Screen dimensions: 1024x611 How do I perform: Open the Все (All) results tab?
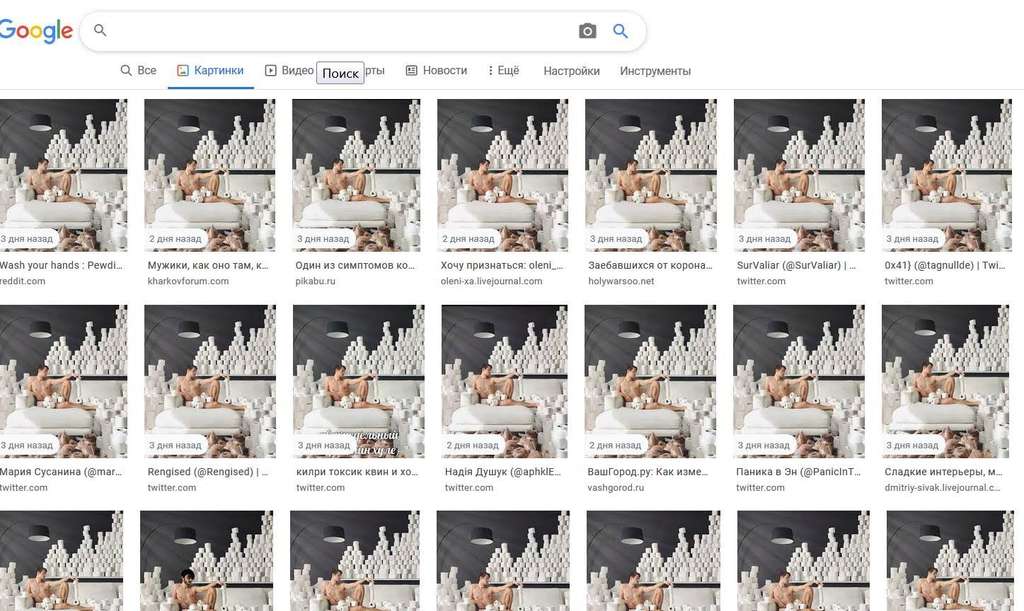138,71
